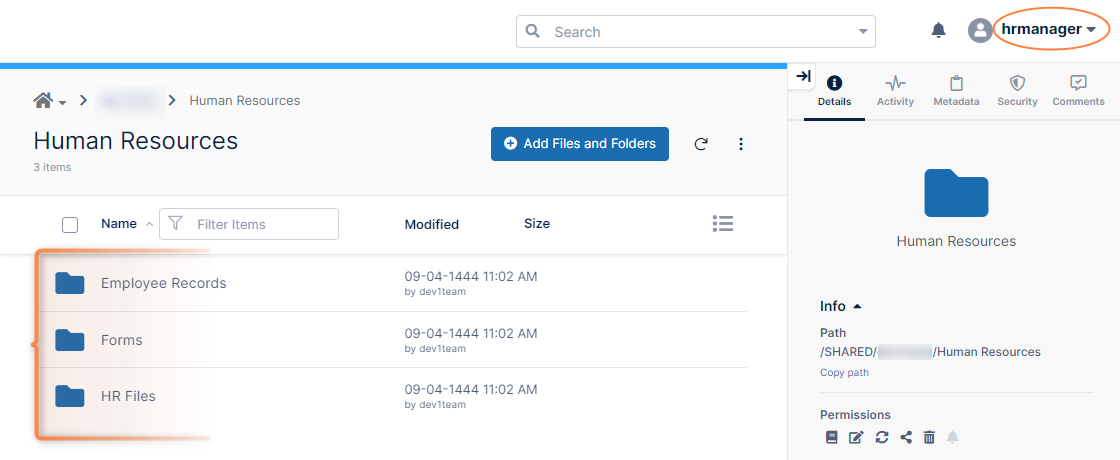Click the Employee Records folder icon

tap(69, 283)
